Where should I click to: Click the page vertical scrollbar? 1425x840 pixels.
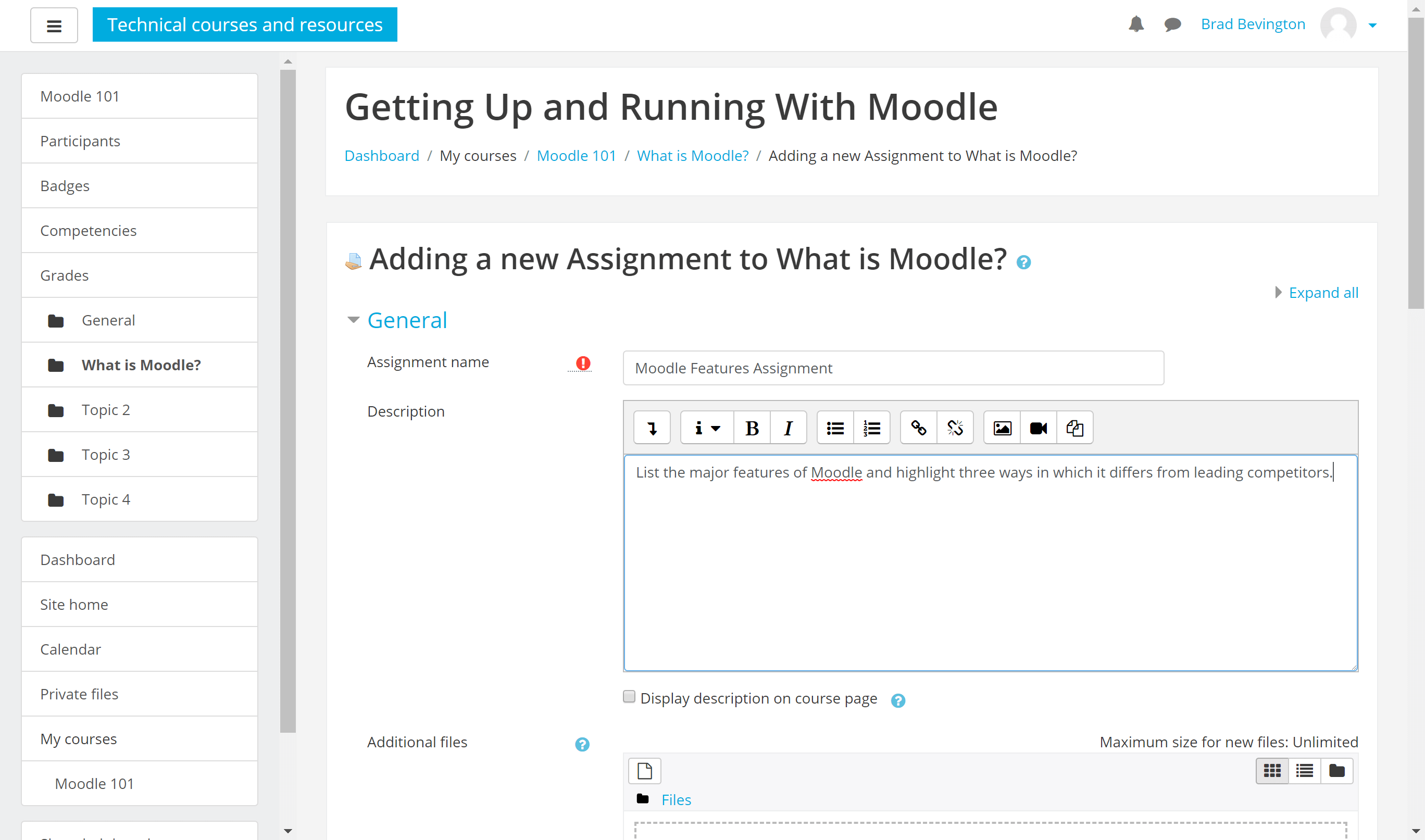point(1416,163)
